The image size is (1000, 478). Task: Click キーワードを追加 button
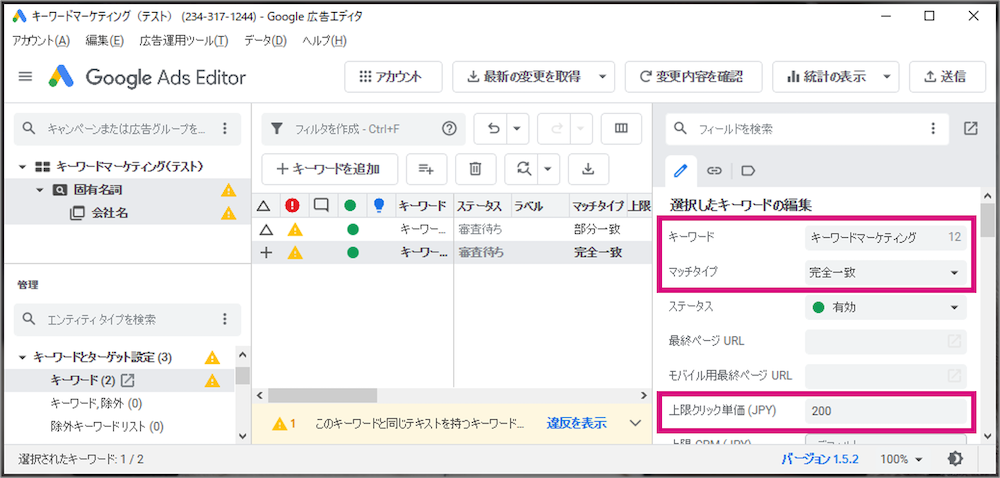(330, 169)
